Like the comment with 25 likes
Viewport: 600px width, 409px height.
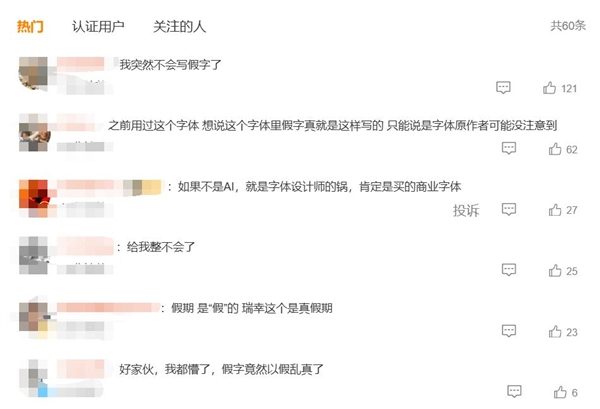555,270
